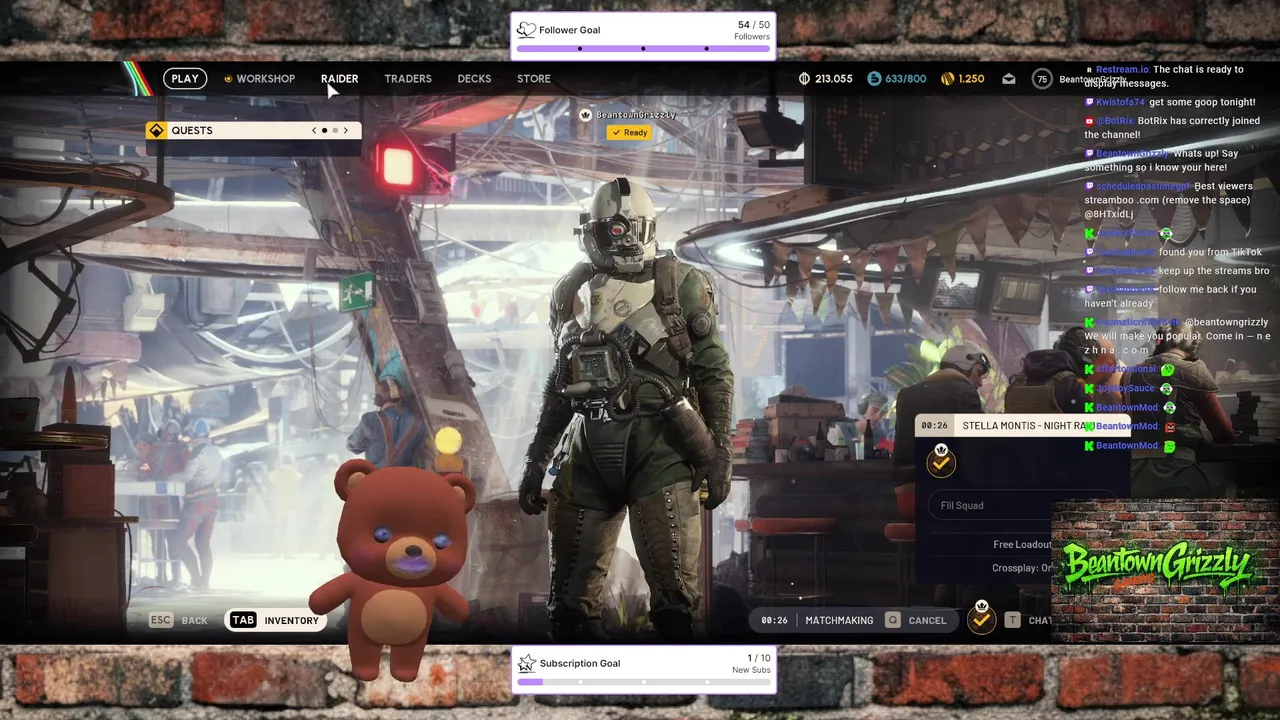Click the BeantownGrizzly graffiti logo
The width and height of the screenshot is (1280, 720).
point(1158,569)
